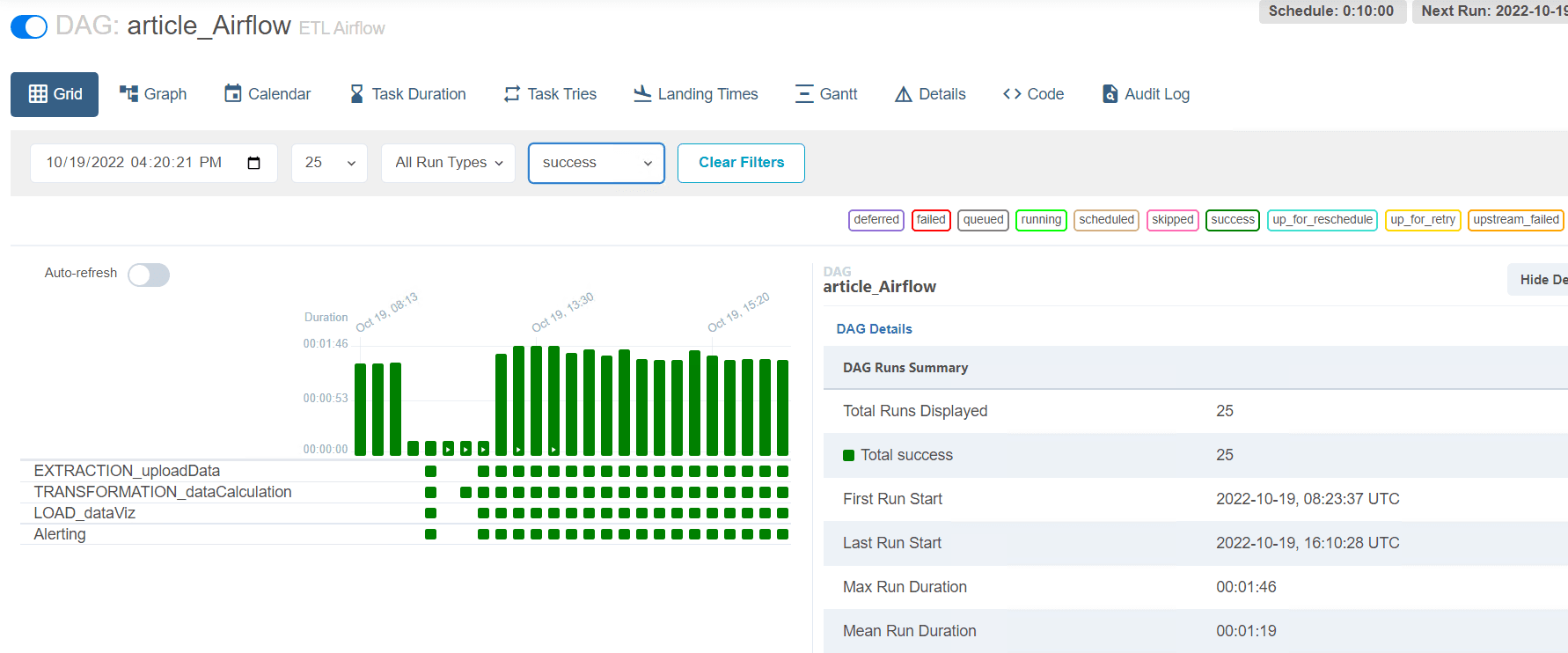Open the Audit Log tab
The image size is (1568, 653).
[1146, 94]
